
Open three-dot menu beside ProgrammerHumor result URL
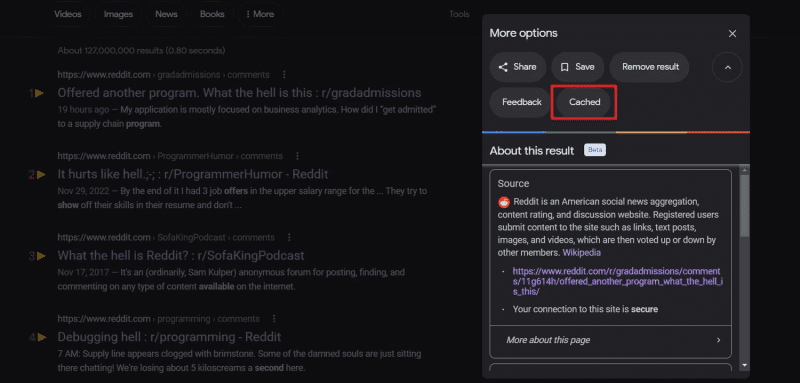297,156
